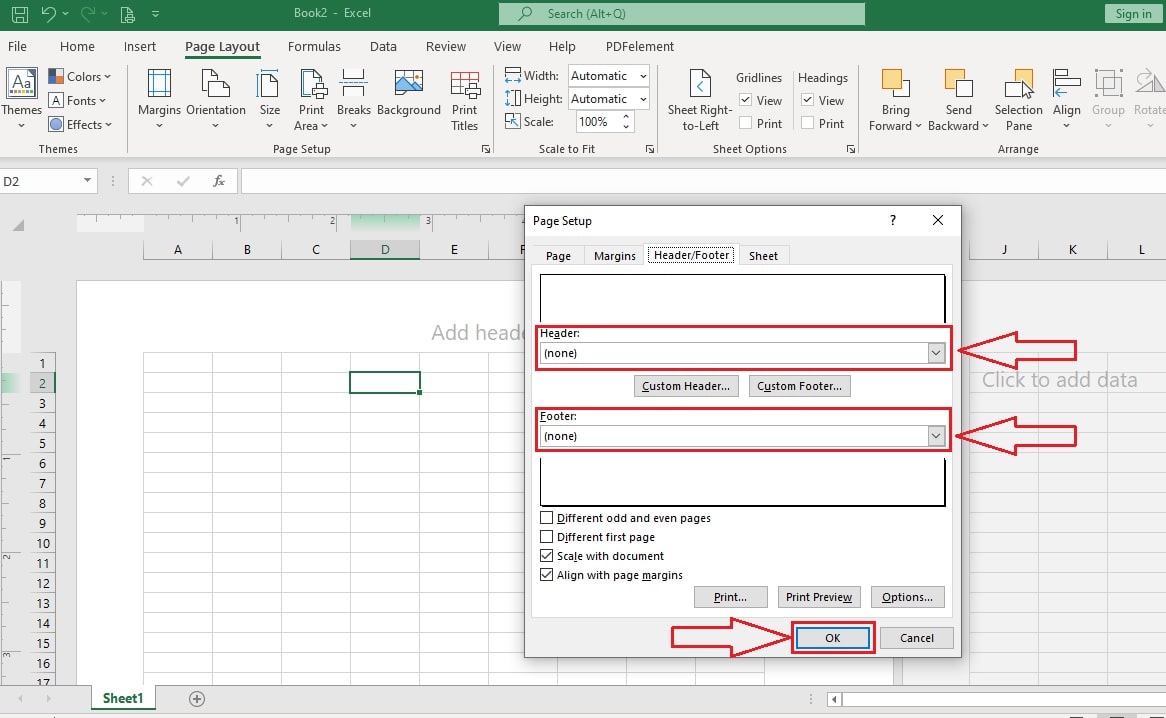Click the Scale percentage up stepper
1166x718 pixels.
click(627, 115)
